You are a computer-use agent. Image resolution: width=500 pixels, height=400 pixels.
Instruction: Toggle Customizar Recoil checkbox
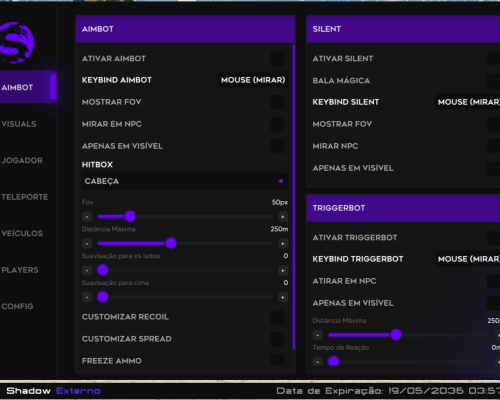277,317
